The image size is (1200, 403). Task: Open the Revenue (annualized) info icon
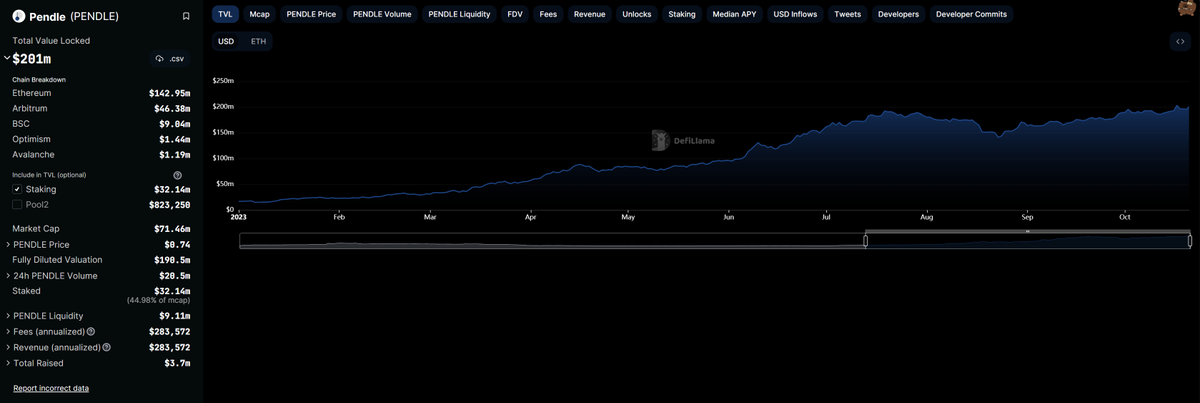[106, 347]
